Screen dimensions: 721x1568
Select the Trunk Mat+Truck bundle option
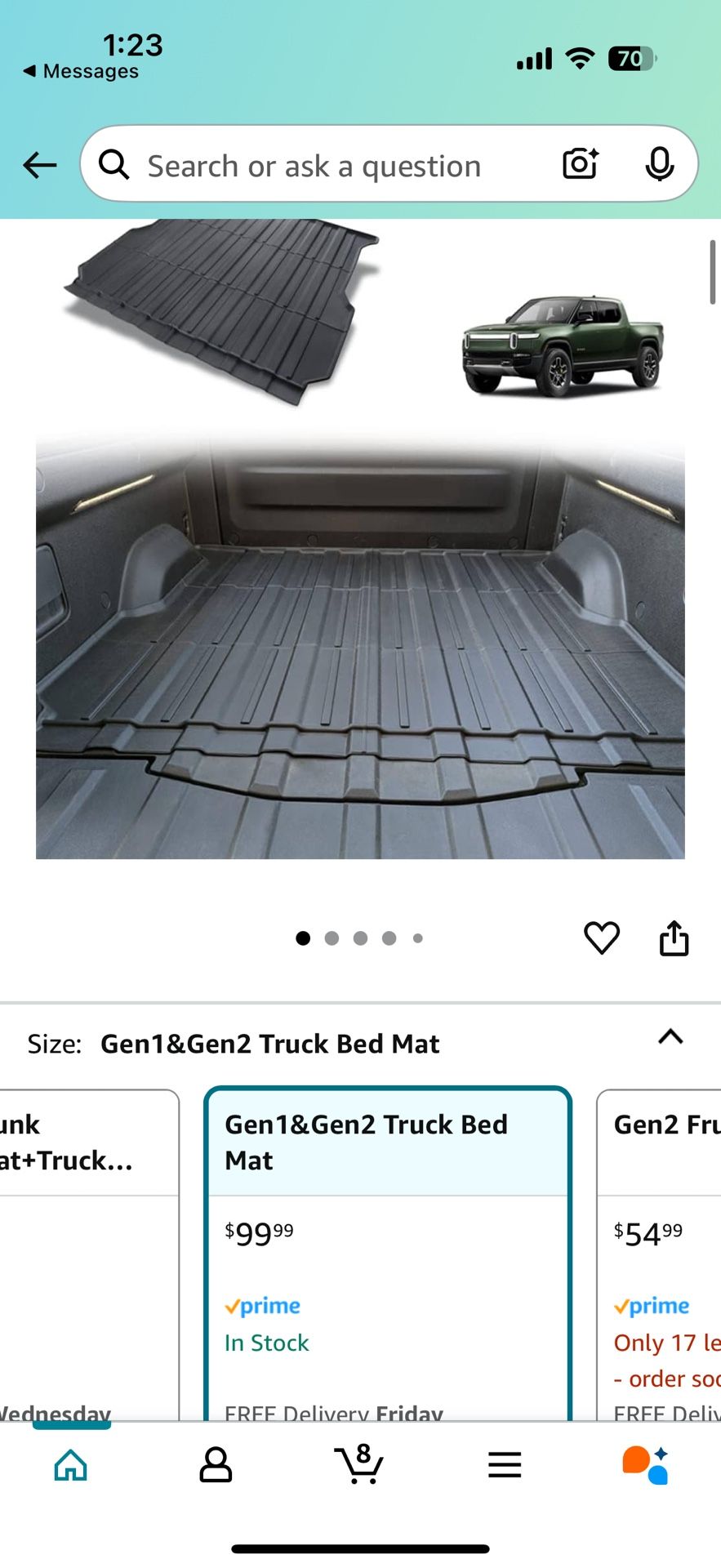point(89,1254)
